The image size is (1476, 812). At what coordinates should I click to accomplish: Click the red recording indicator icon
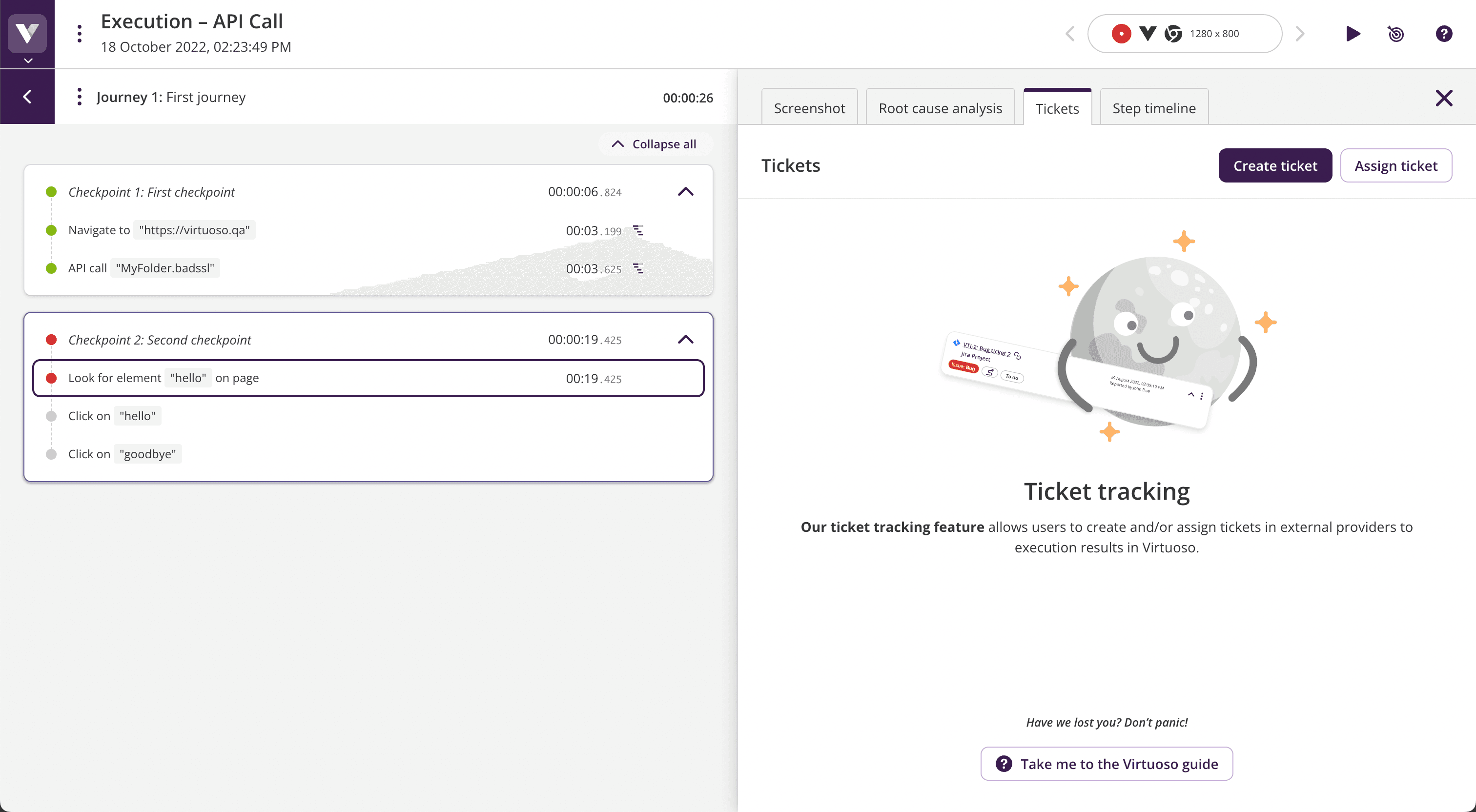click(x=1122, y=34)
